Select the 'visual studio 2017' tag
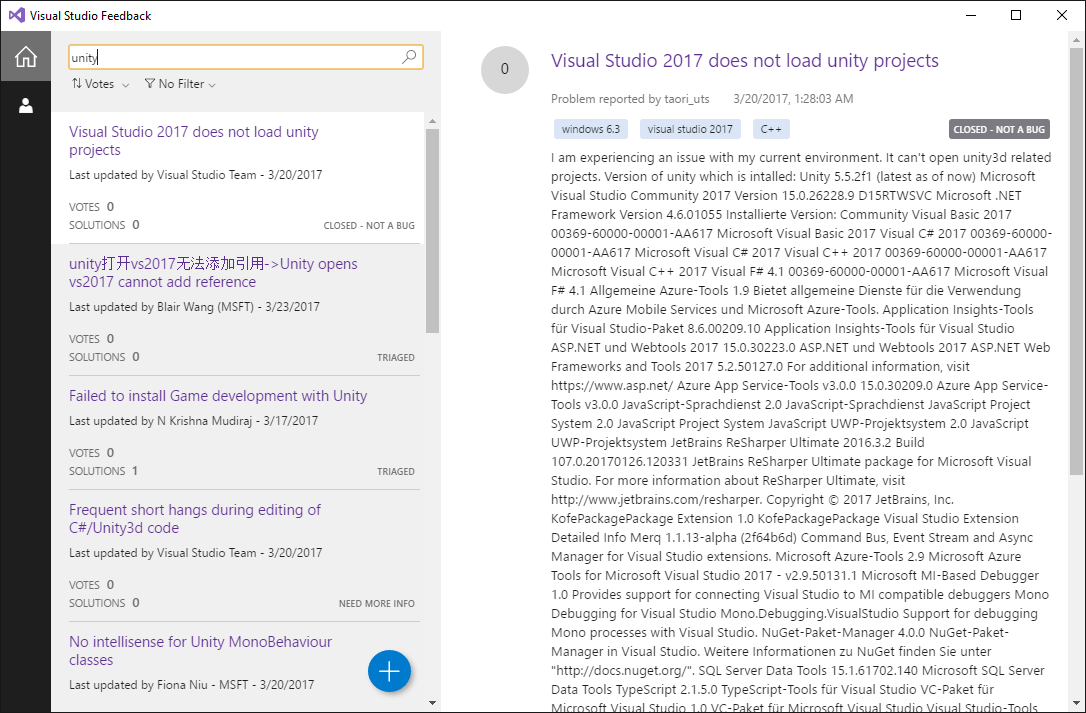 690,129
